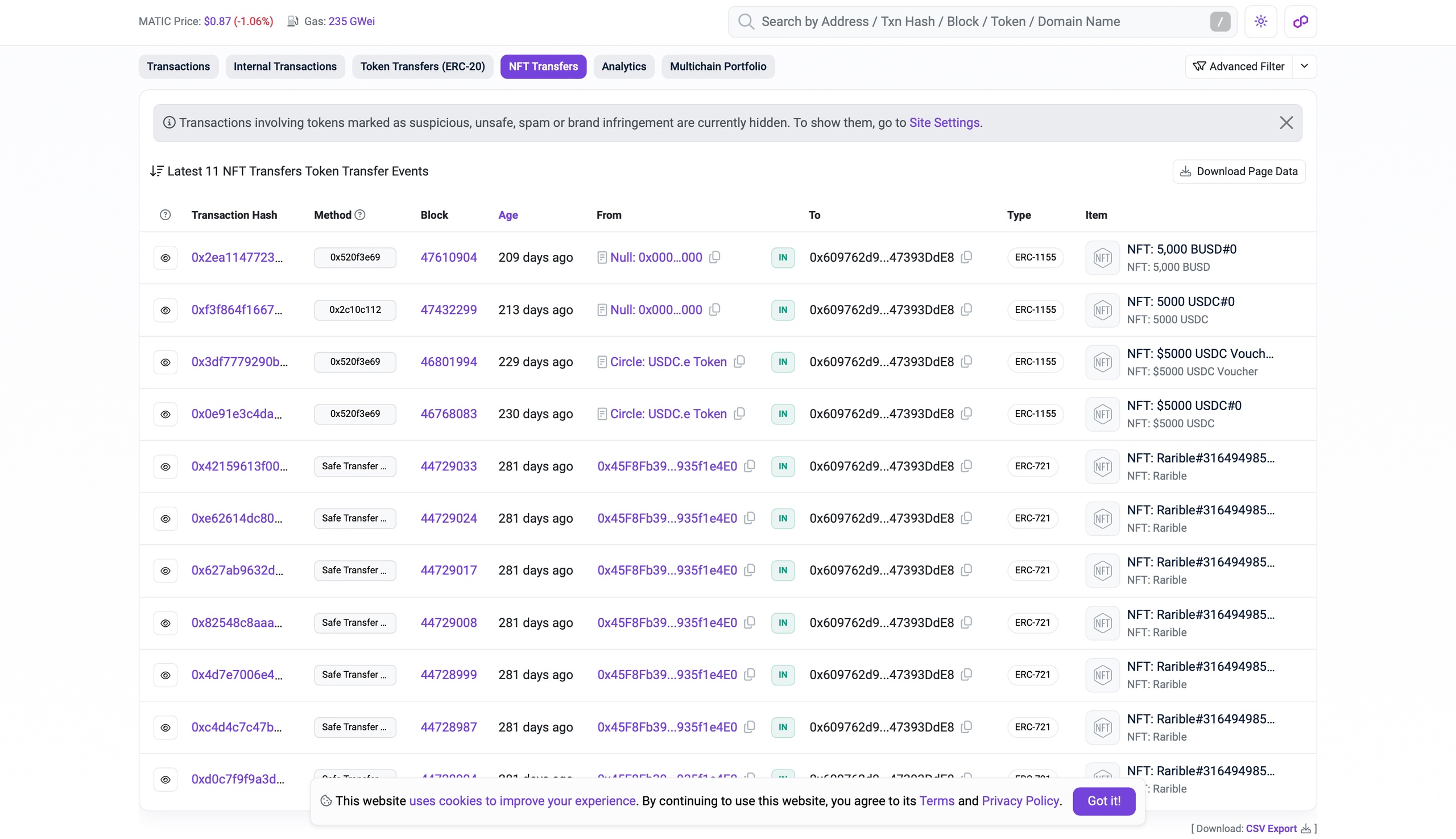Toggle the Age column format

(x=508, y=215)
